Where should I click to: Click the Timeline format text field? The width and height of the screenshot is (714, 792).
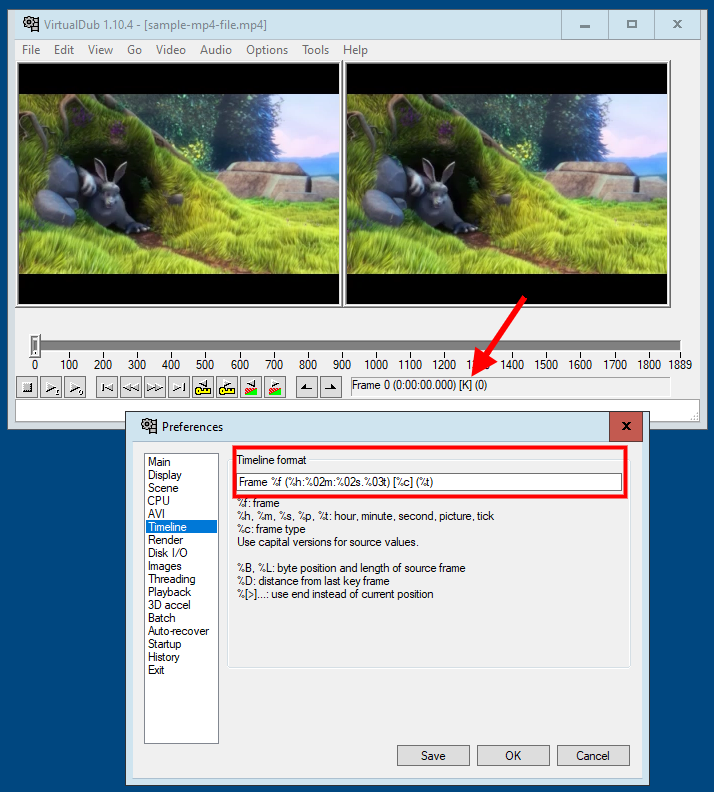[430, 482]
